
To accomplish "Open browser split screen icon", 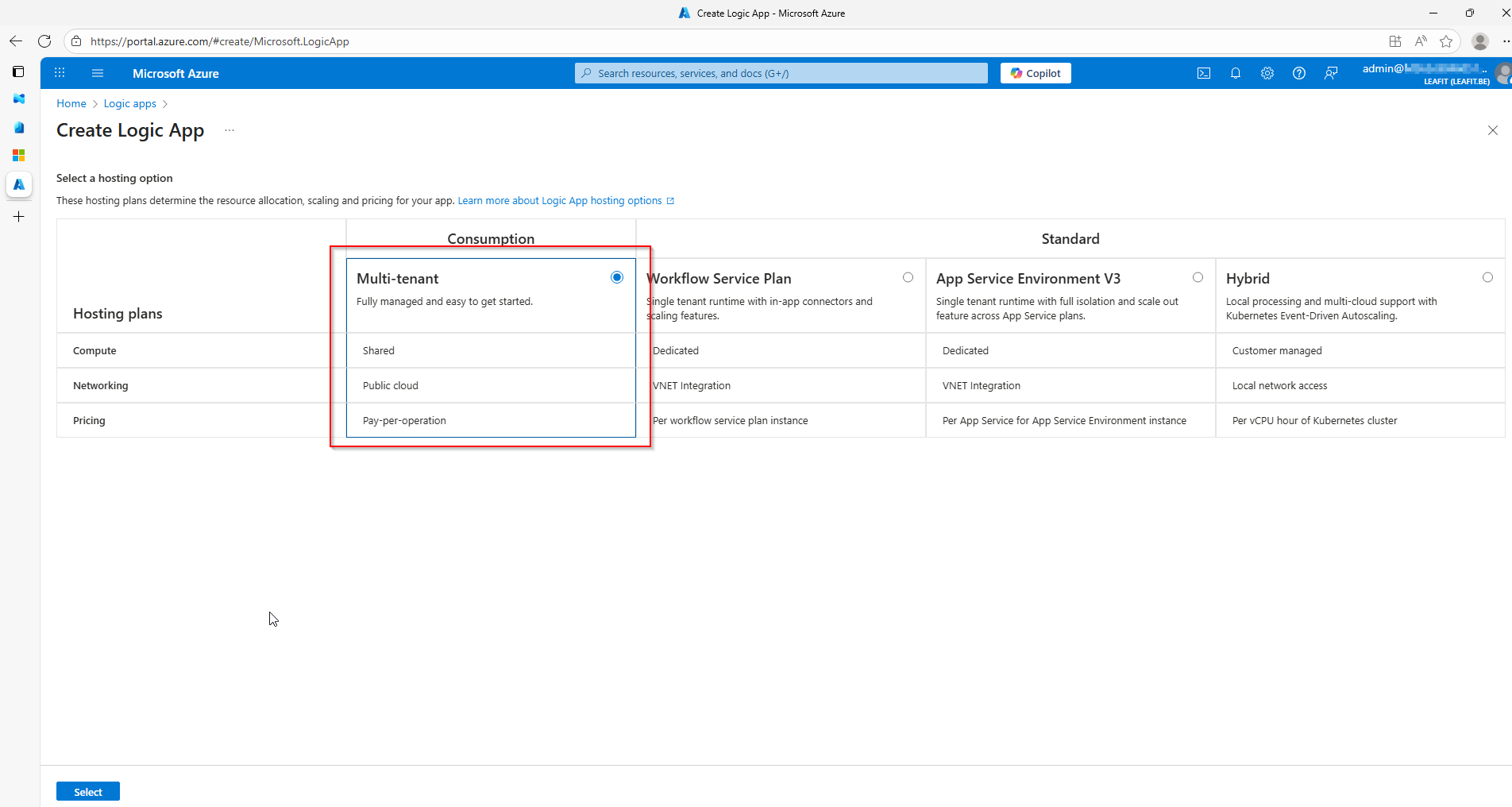I will point(1394,41).
